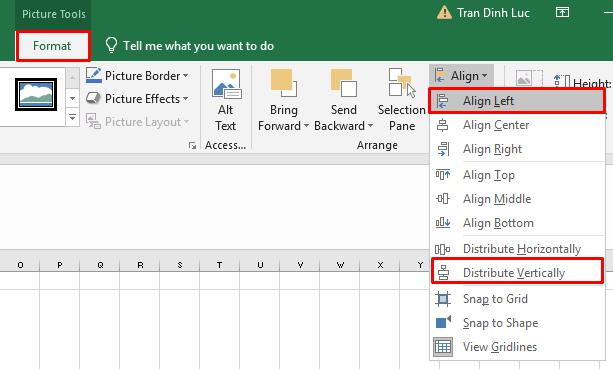Click the Picture Layout icon
The height and width of the screenshot is (369, 613).
point(93,121)
